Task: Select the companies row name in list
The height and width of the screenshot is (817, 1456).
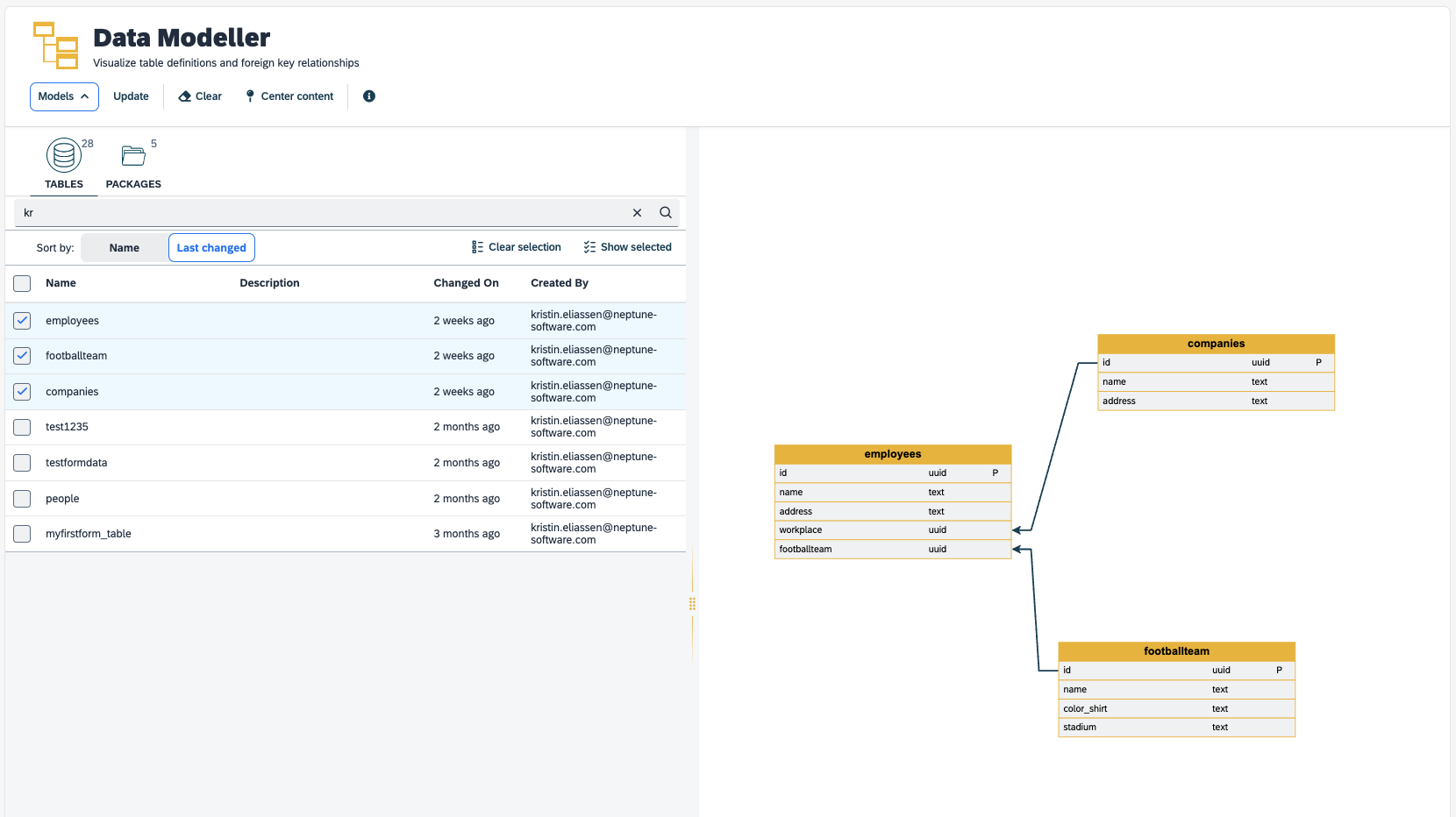Action: tap(72, 392)
